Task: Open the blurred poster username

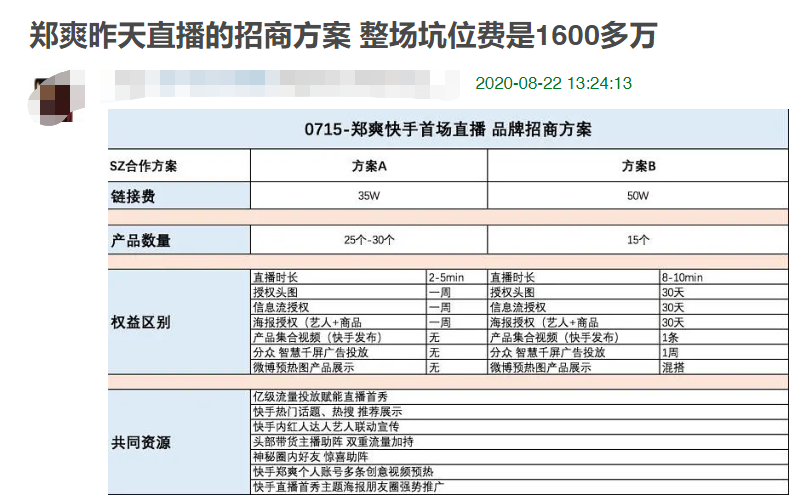Action: 280,84
